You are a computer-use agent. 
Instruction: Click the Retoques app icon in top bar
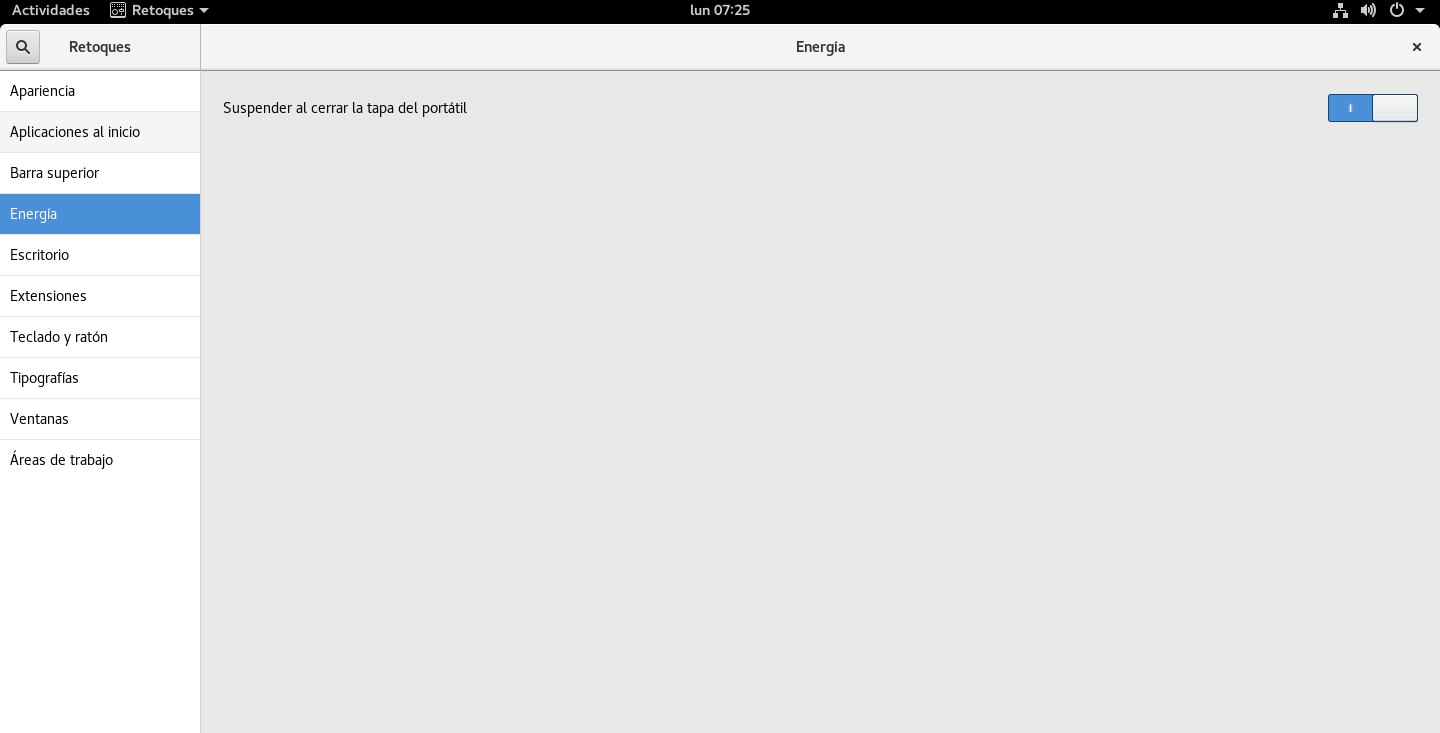[x=118, y=10]
